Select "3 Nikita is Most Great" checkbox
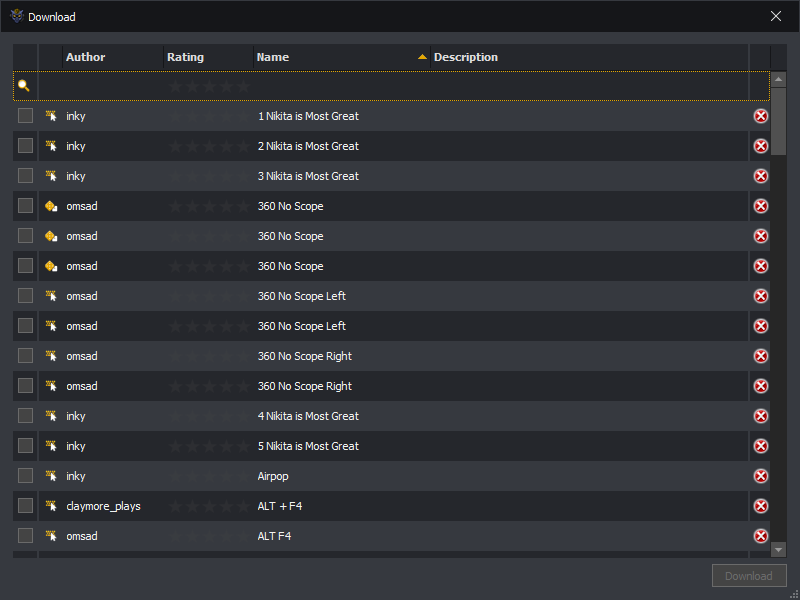Viewport: 800px width, 600px height. 26,176
